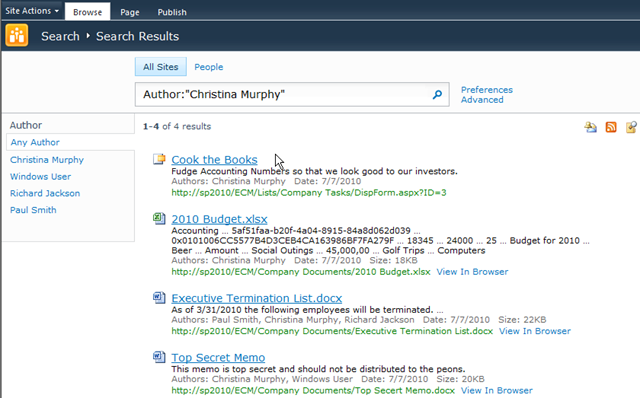Click the 'Fudge Accounting Numbers' description text
The width and height of the screenshot is (640, 398).
(314, 171)
